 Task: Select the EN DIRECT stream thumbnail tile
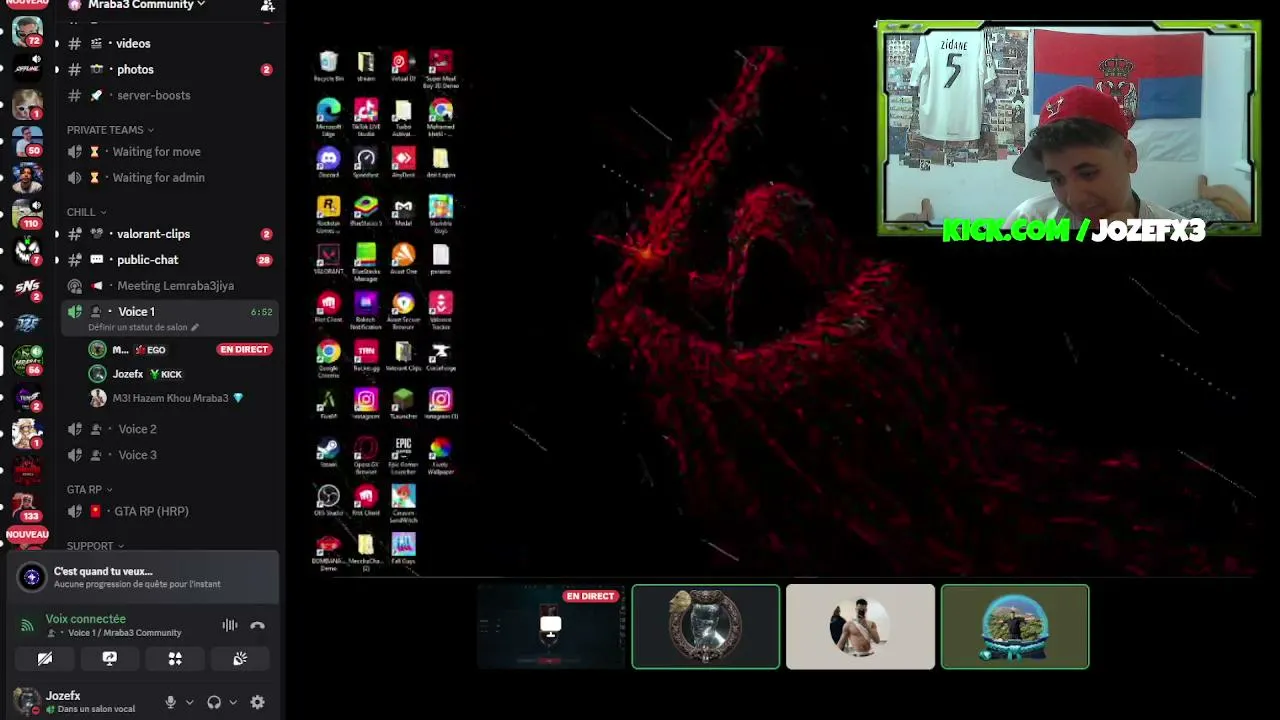click(551, 626)
